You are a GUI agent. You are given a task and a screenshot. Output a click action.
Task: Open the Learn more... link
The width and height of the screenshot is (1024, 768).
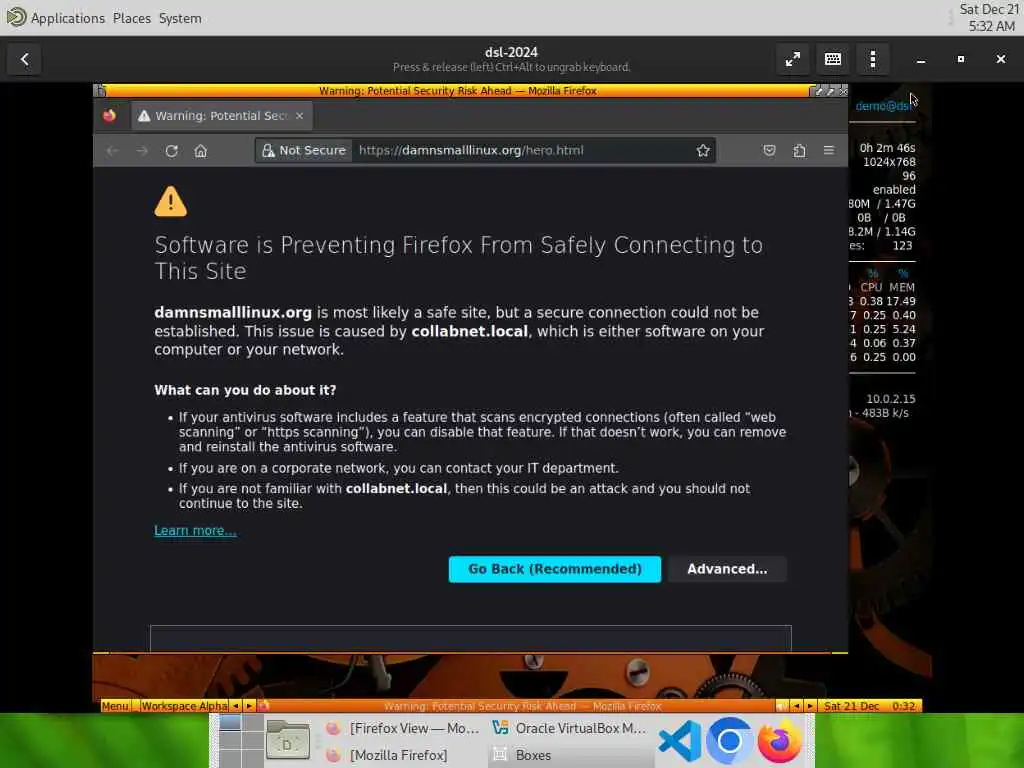point(195,530)
